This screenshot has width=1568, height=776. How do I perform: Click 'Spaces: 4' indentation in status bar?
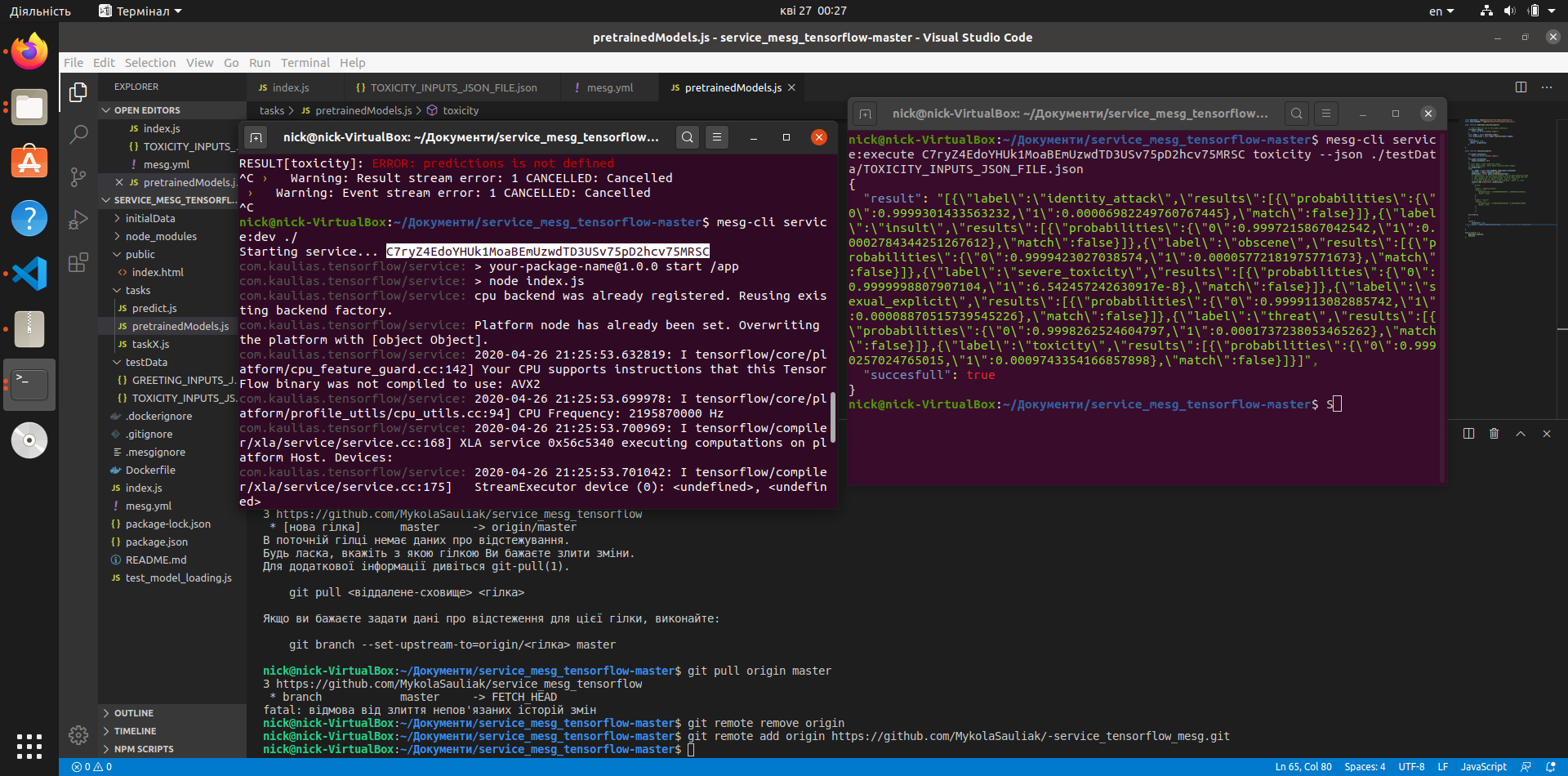click(x=1365, y=767)
